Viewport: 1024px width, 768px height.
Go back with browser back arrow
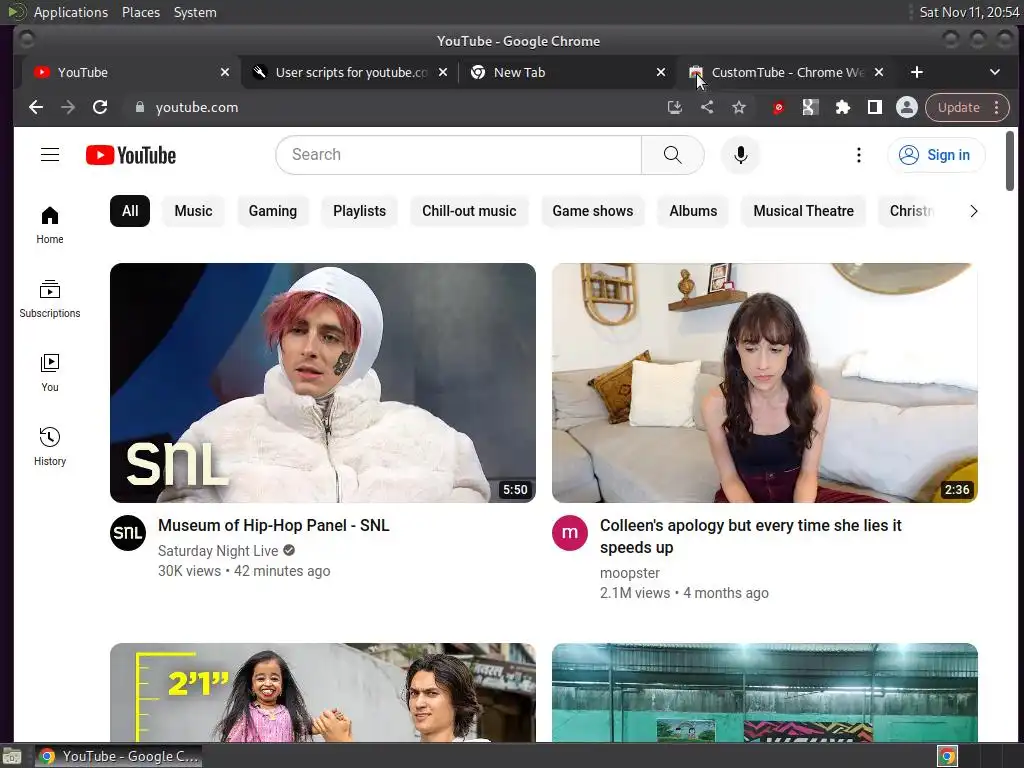(36, 107)
